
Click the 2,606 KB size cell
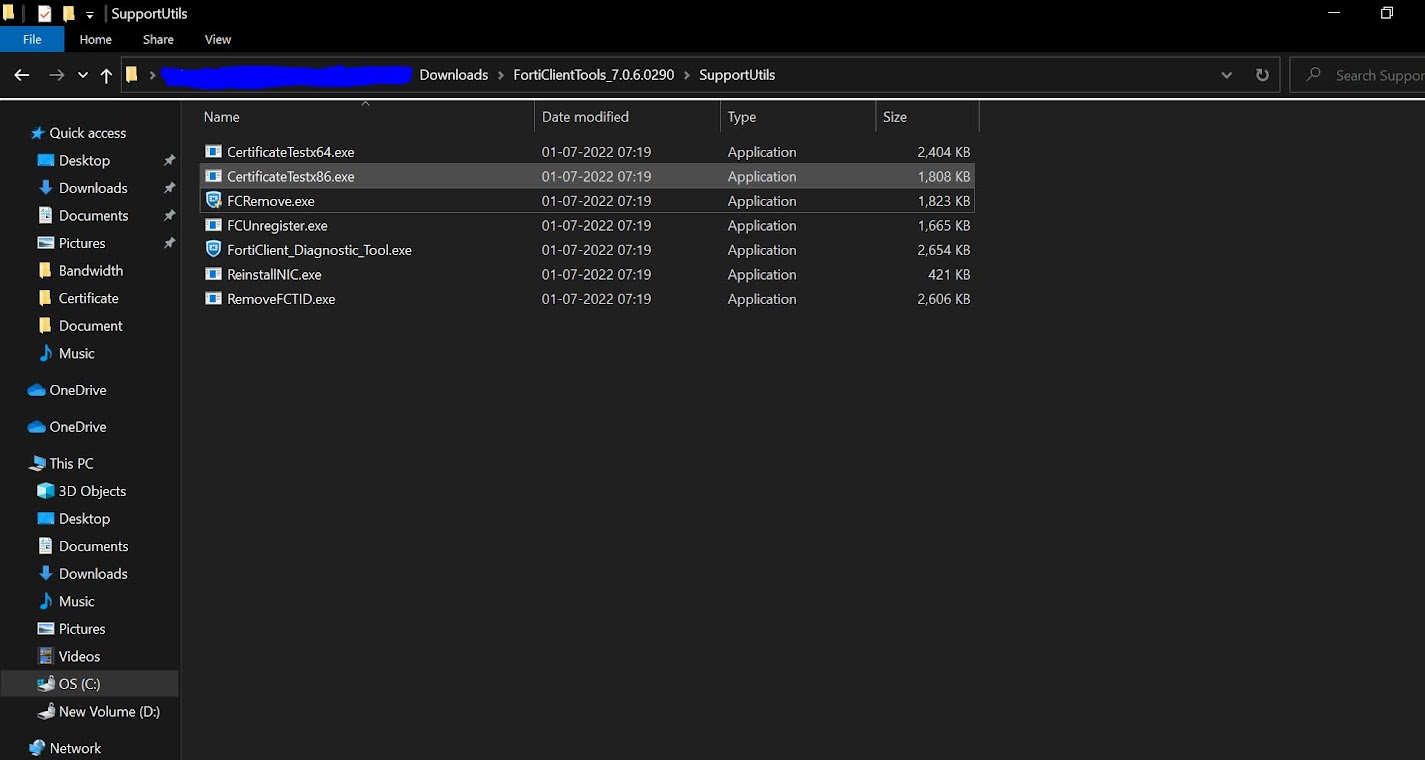click(943, 299)
